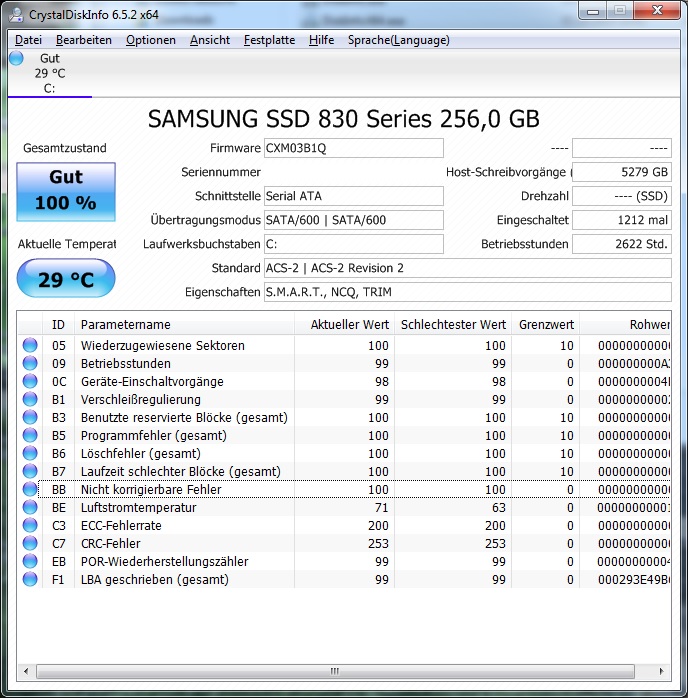Close the CrystalDiskInfo window

(657, 11)
